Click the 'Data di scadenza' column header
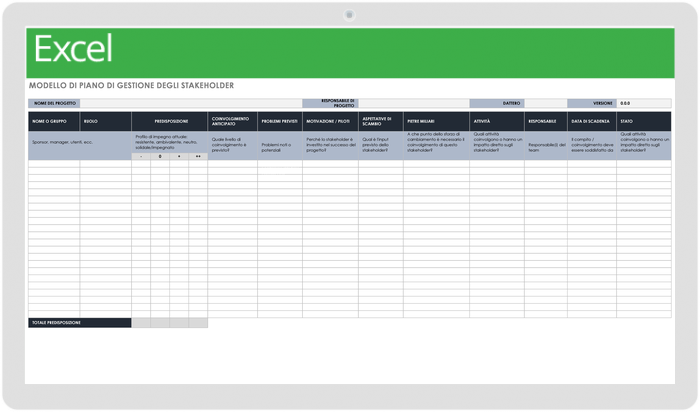 coord(592,121)
